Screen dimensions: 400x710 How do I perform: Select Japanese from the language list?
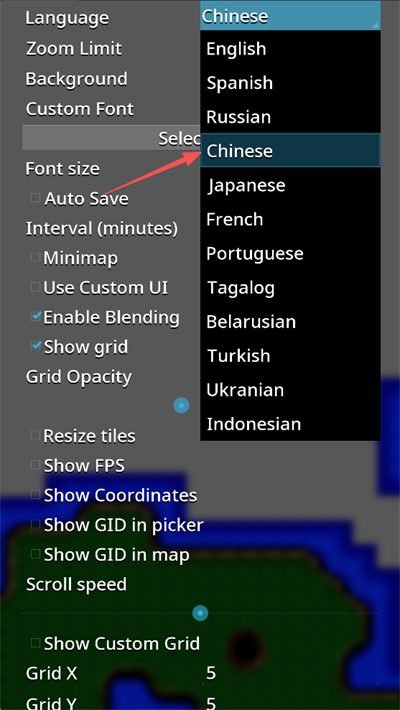pos(290,185)
